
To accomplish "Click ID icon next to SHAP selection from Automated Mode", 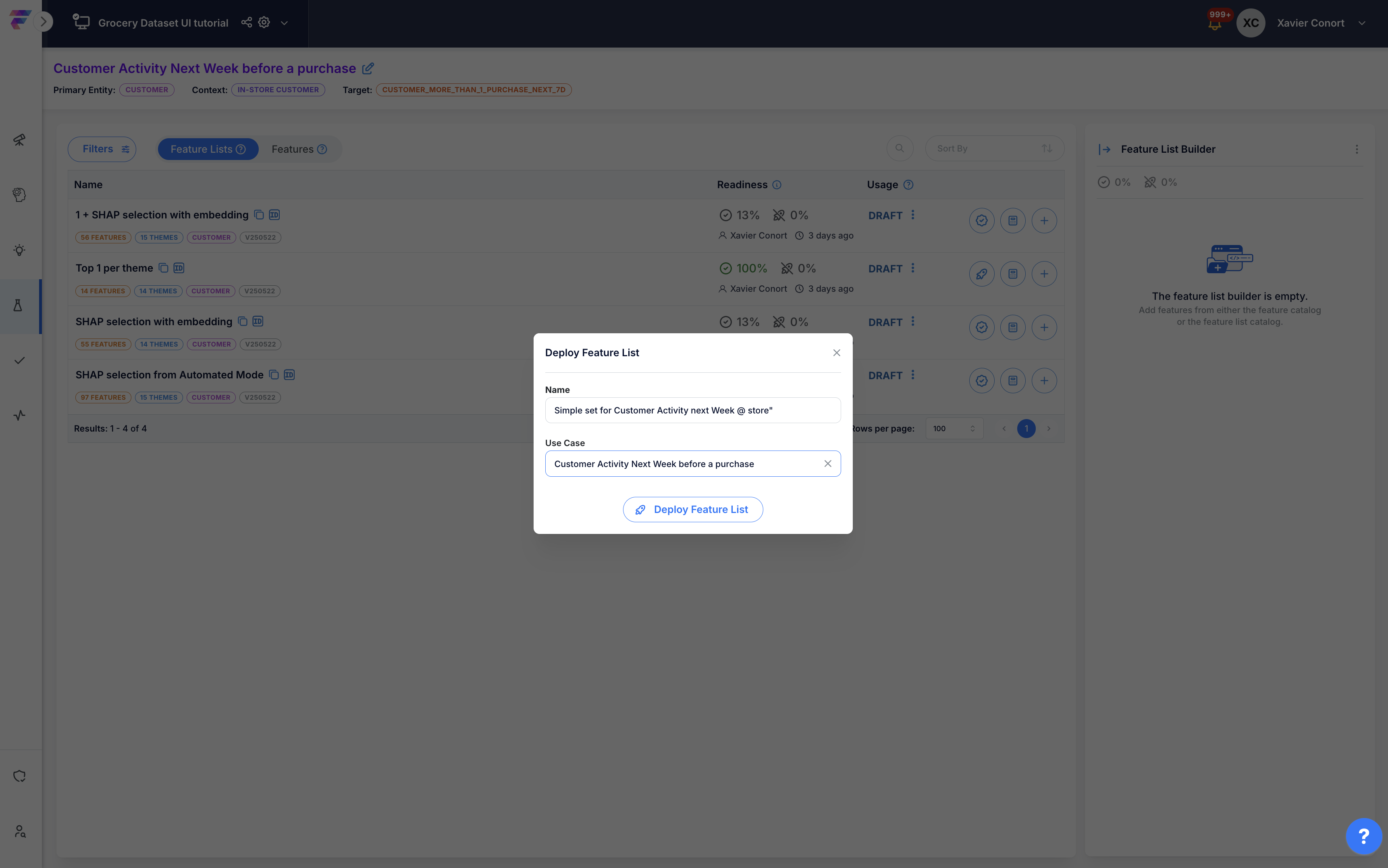I will [x=289, y=375].
